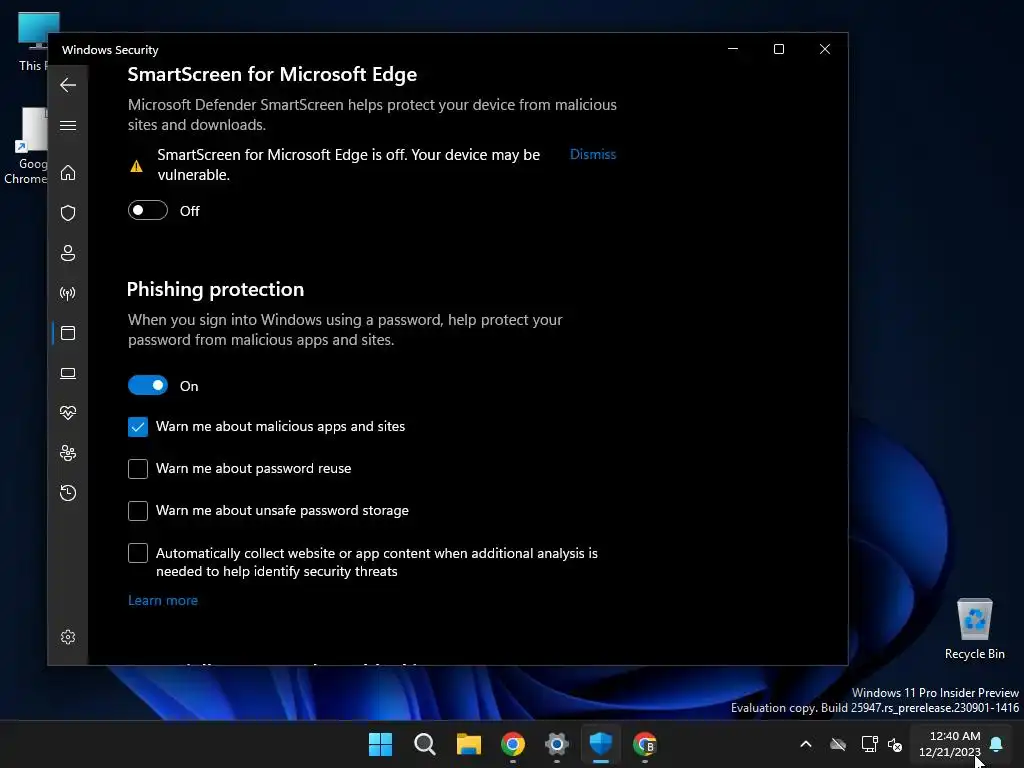The image size is (1024, 768).
Task: Open network display tray icon
Action: [x=869, y=744]
